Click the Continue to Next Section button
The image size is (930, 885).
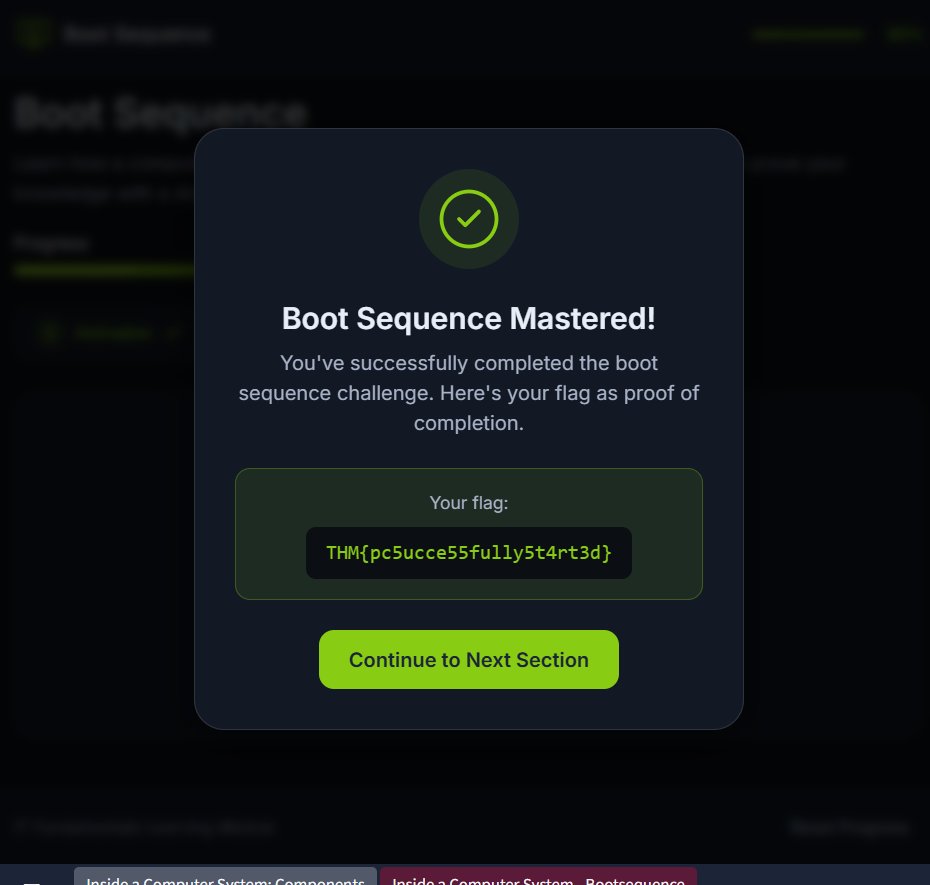[469, 660]
